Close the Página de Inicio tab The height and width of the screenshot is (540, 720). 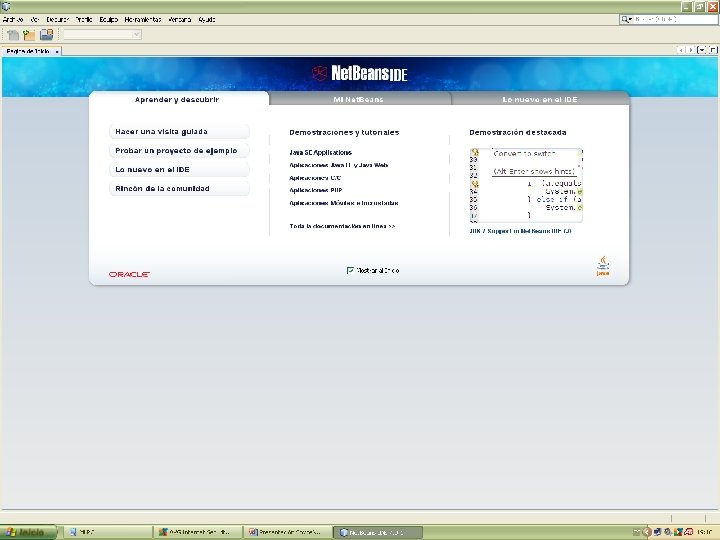point(57,51)
